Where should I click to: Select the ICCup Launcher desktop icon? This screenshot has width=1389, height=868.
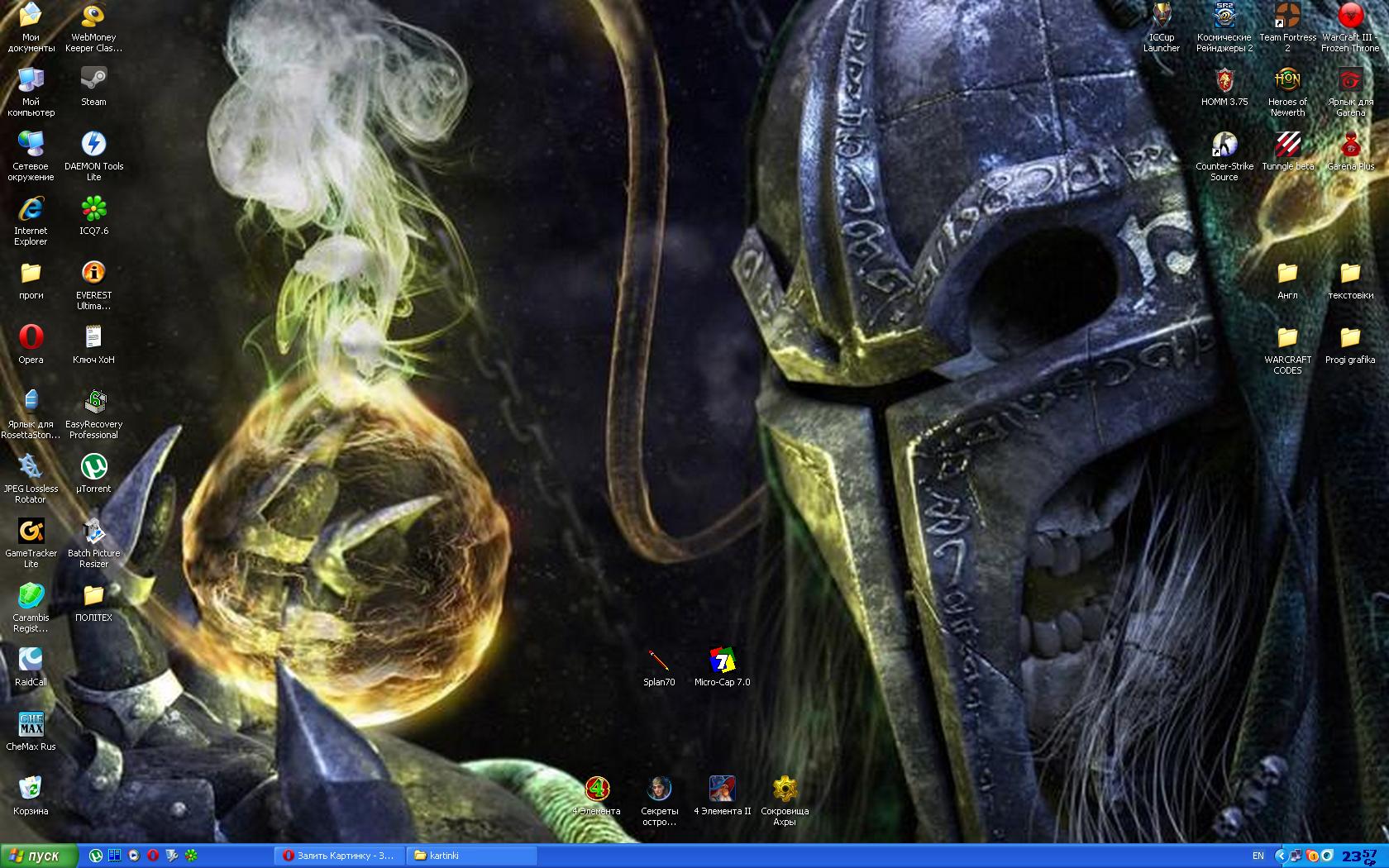(x=1162, y=26)
